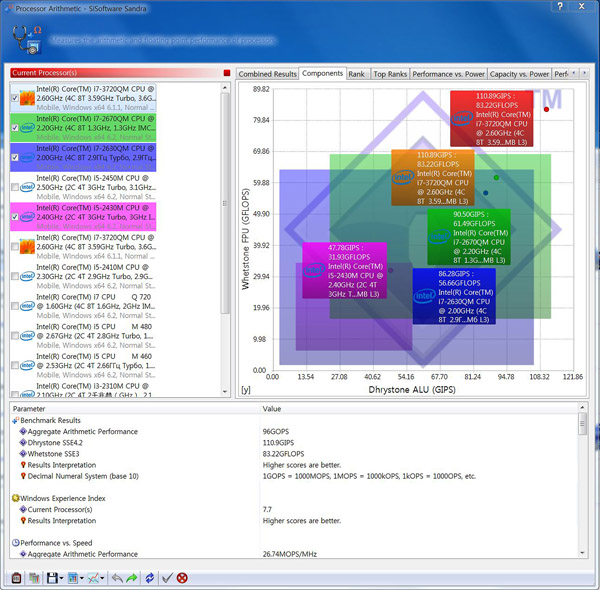Select the Aggregate Arithmetic Performance 96GOPS value

click(x=276, y=432)
